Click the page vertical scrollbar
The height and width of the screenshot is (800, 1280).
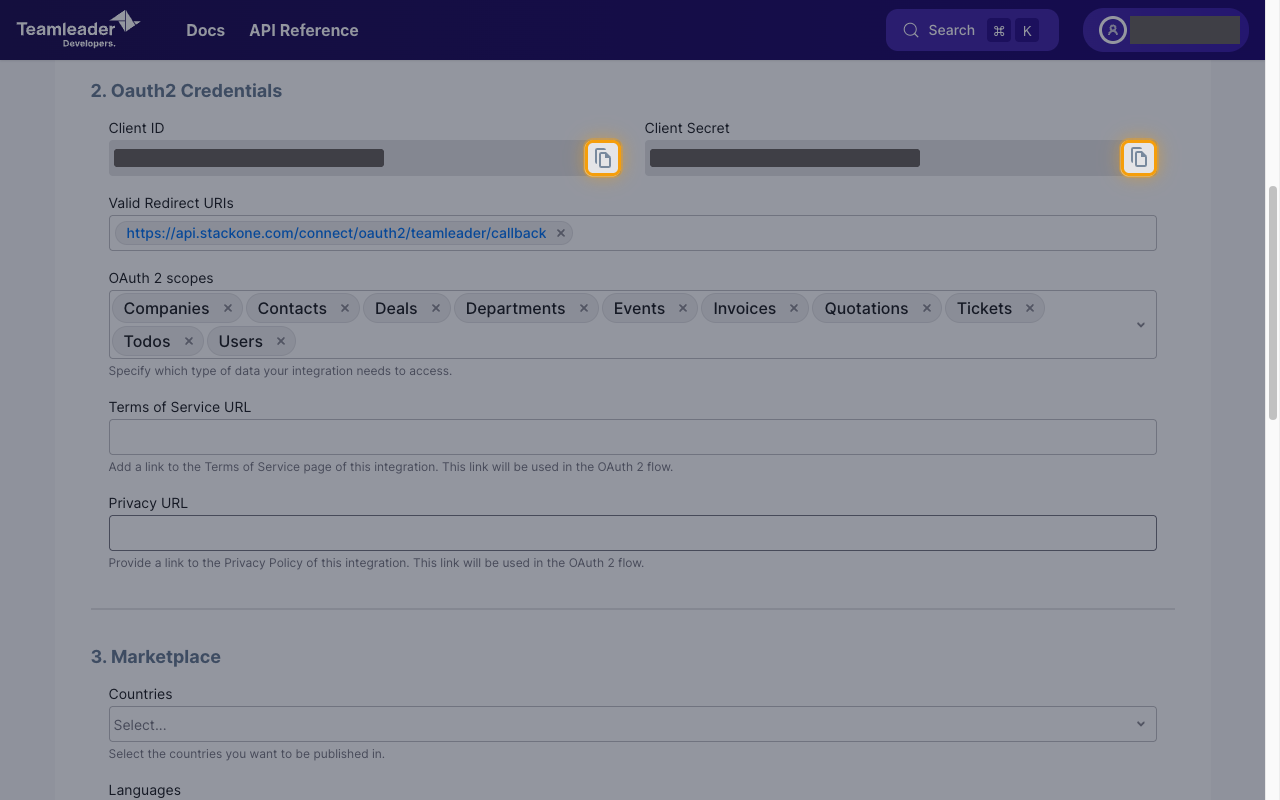click(1273, 302)
